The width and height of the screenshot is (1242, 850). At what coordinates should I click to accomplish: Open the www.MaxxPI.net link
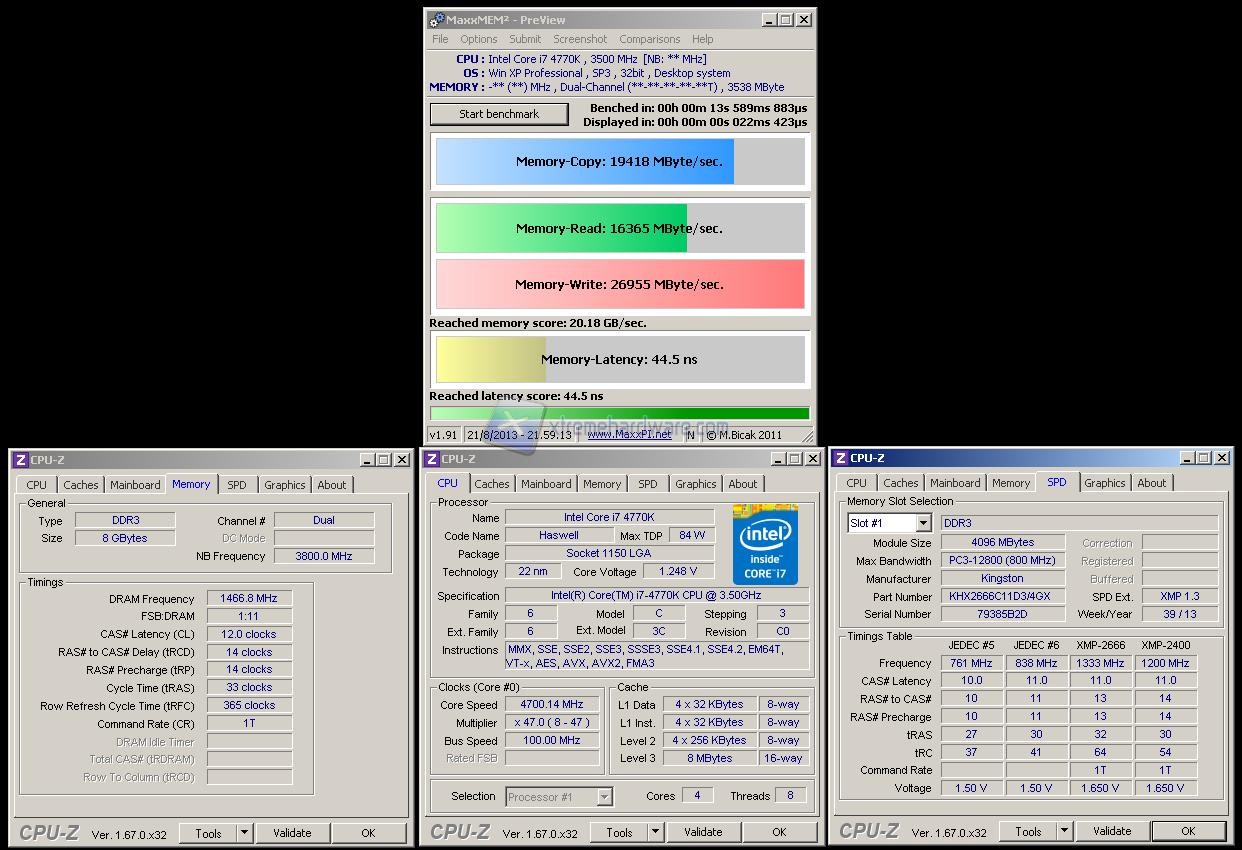point(629,435)
